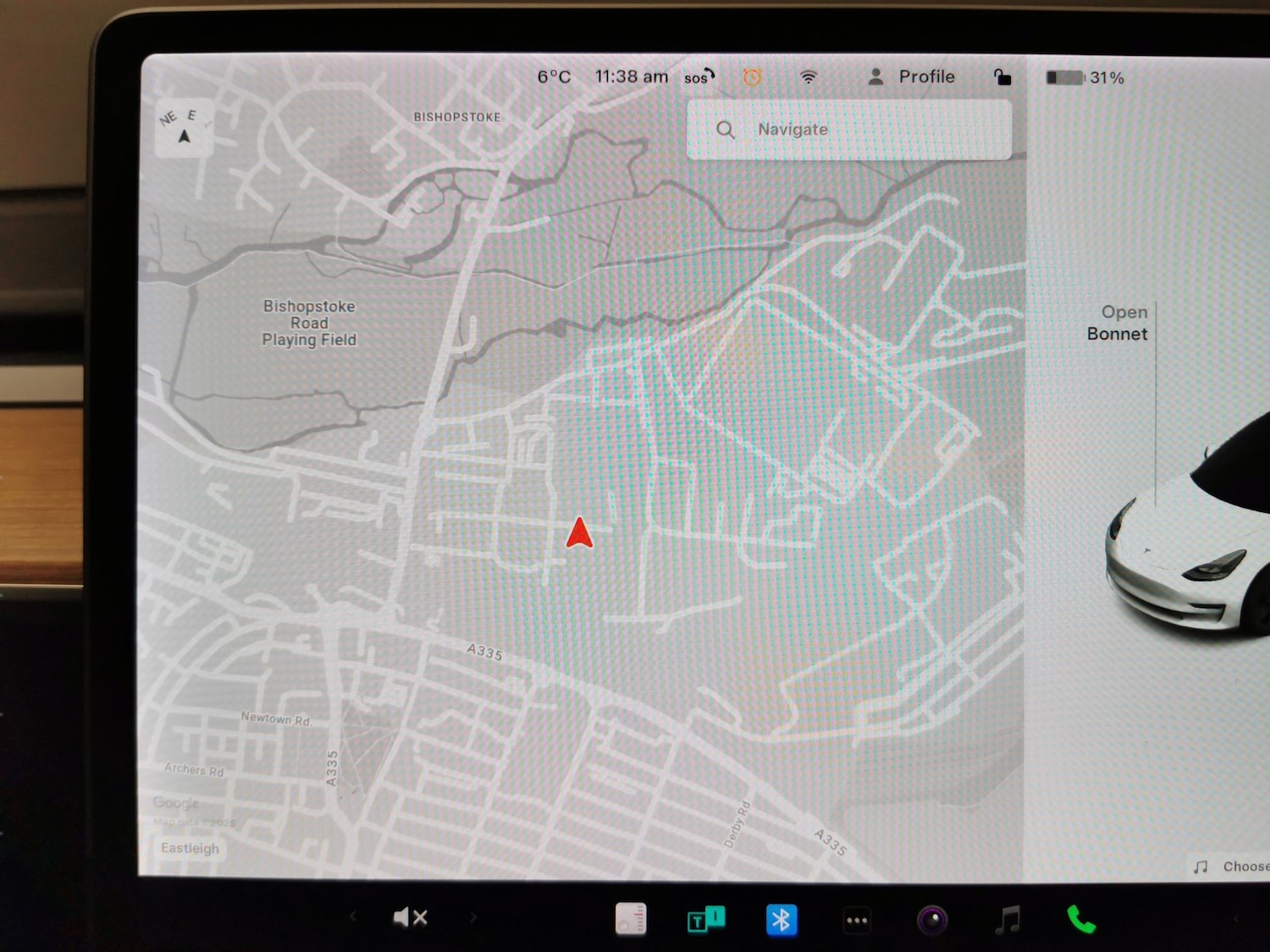
Task: Tap the 6°C temperature reading
Action: 555,77
